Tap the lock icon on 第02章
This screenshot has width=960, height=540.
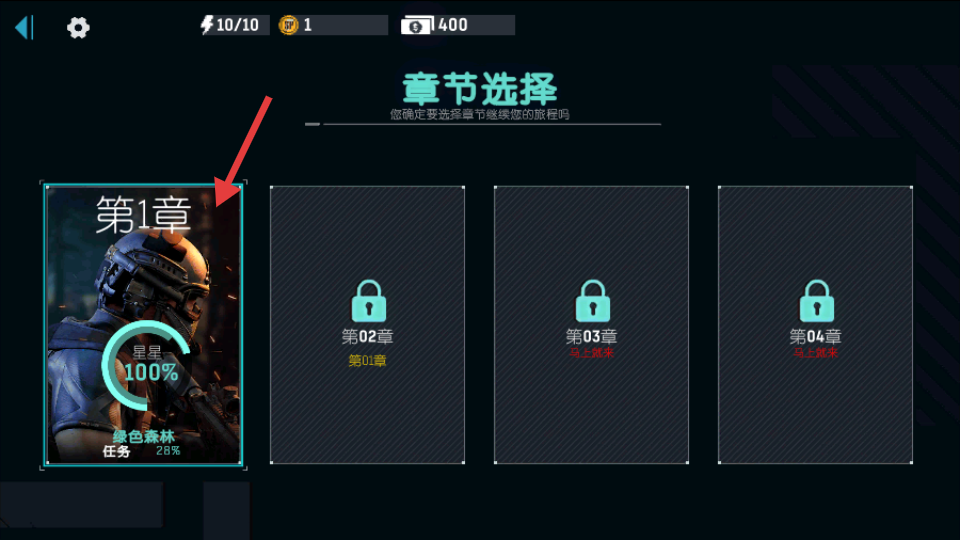(x=368, y=301)
